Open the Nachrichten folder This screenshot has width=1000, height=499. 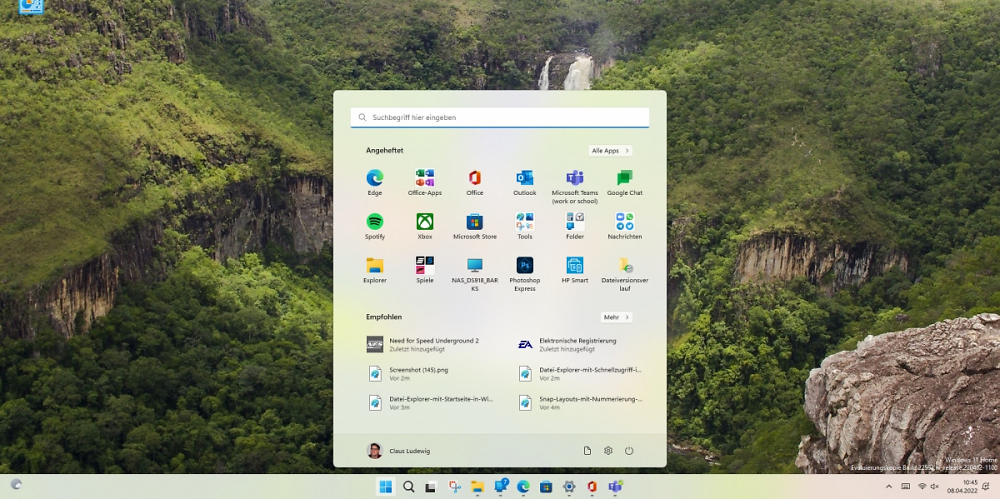(x=624, y=227)
